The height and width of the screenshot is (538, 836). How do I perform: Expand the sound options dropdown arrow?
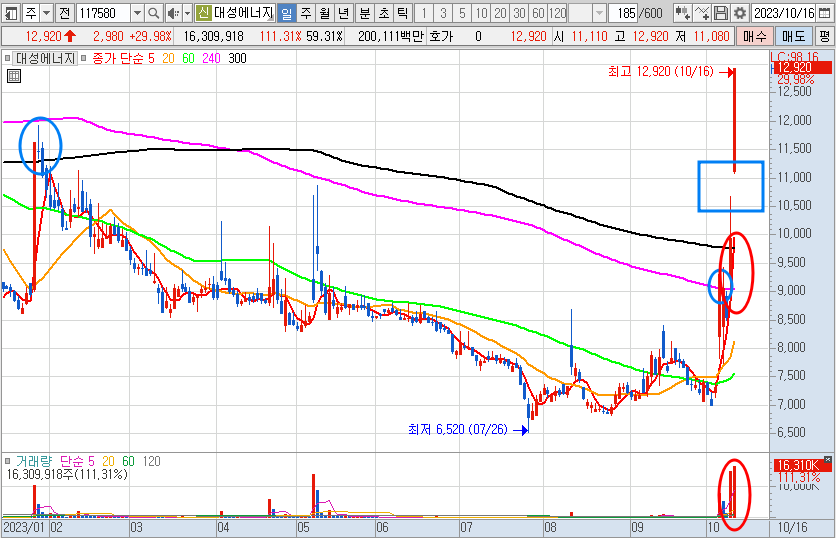187,13
